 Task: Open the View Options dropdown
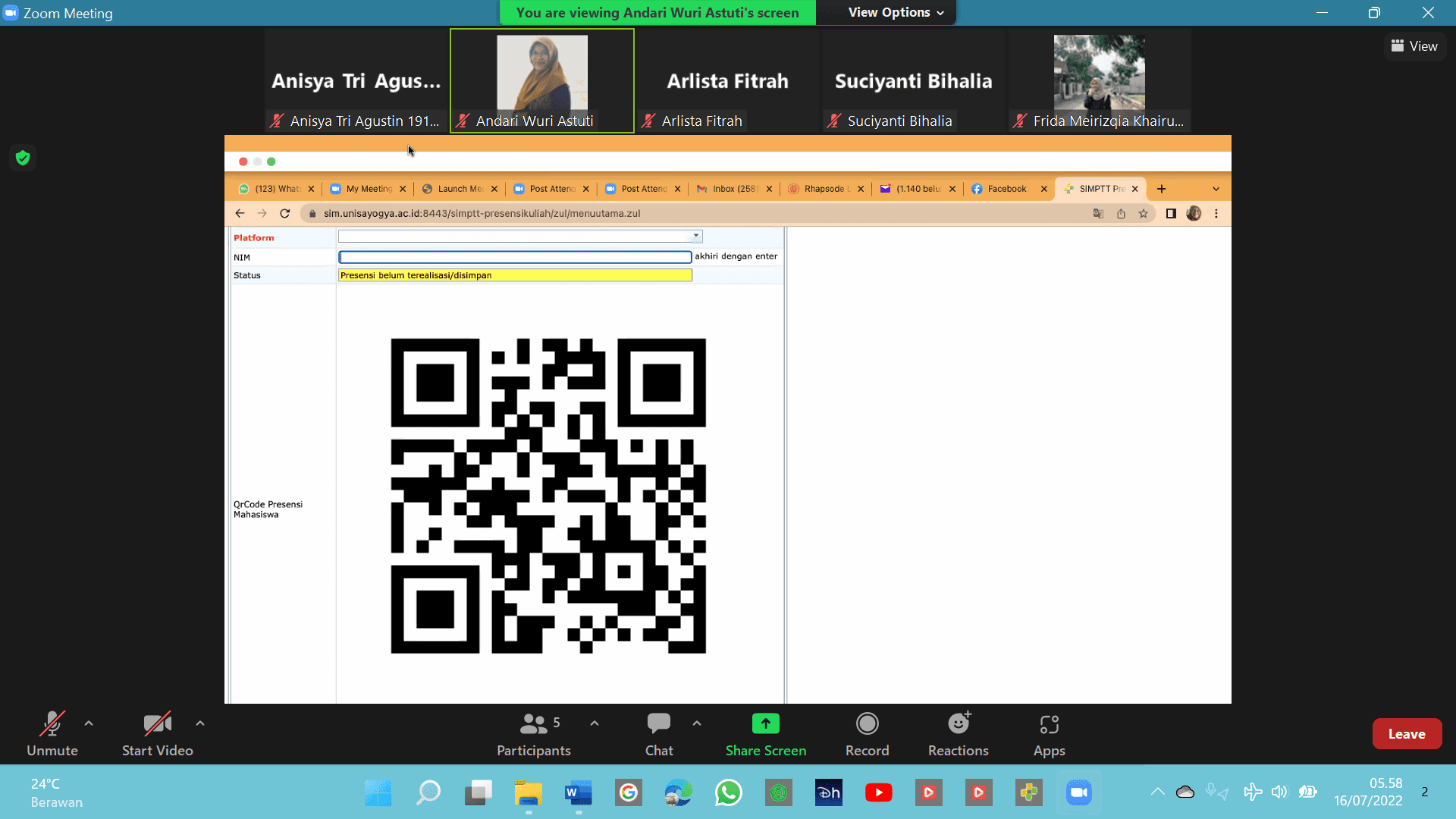point(896,12)
